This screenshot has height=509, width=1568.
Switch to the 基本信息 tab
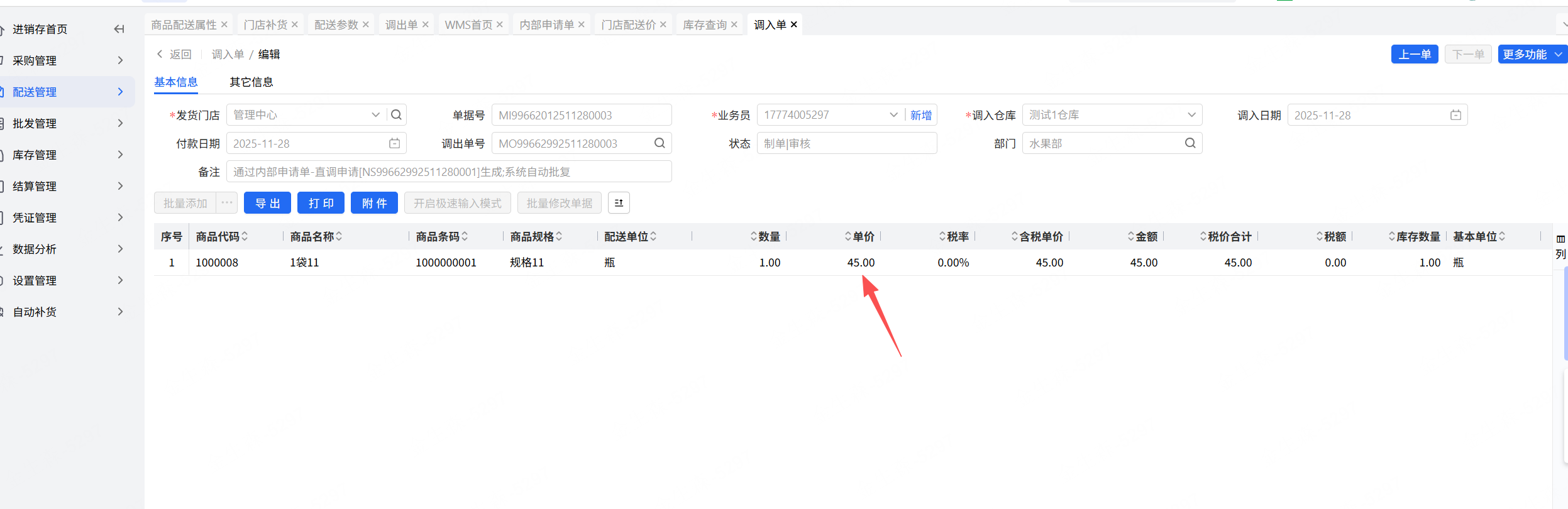click(176, 82)
